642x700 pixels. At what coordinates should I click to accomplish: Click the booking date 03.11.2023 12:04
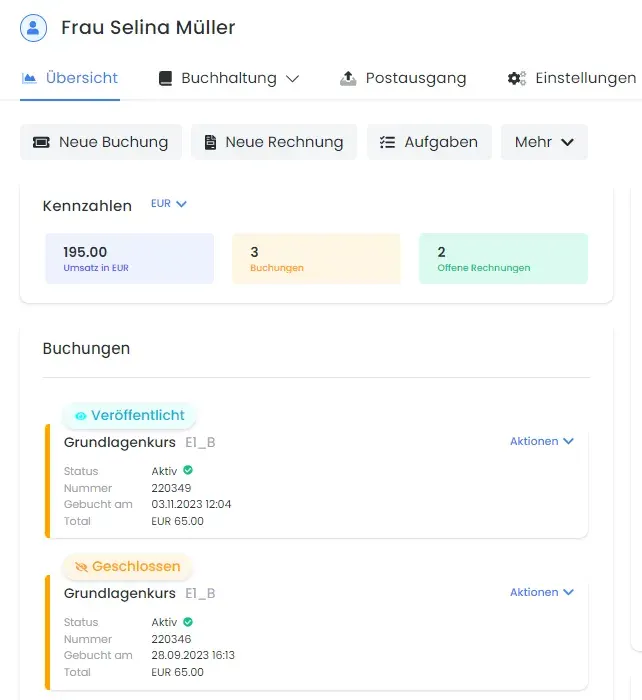coord(191,504)
